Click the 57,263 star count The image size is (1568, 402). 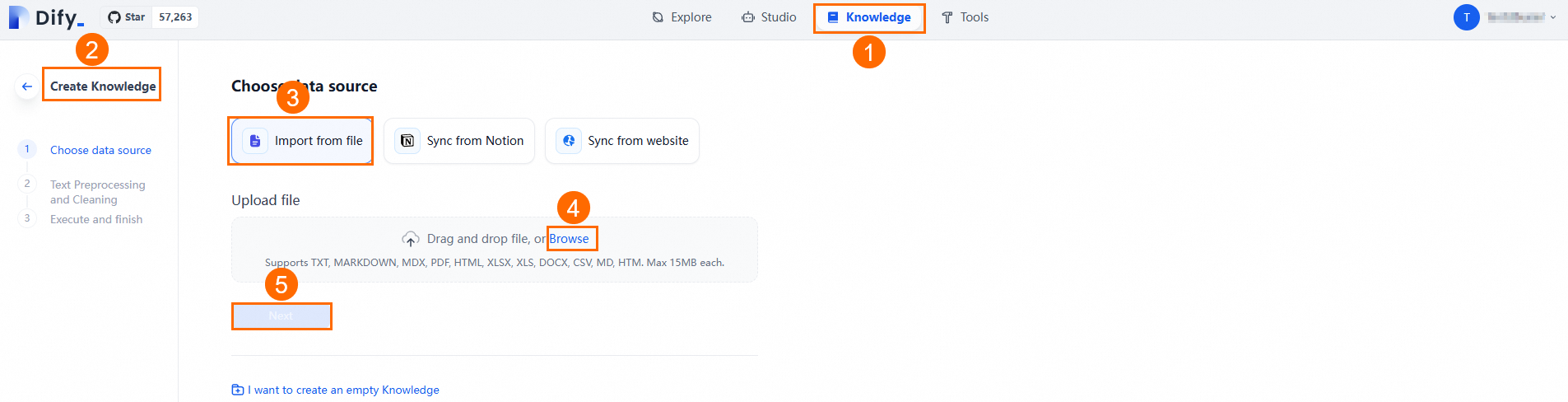(175, 17)
